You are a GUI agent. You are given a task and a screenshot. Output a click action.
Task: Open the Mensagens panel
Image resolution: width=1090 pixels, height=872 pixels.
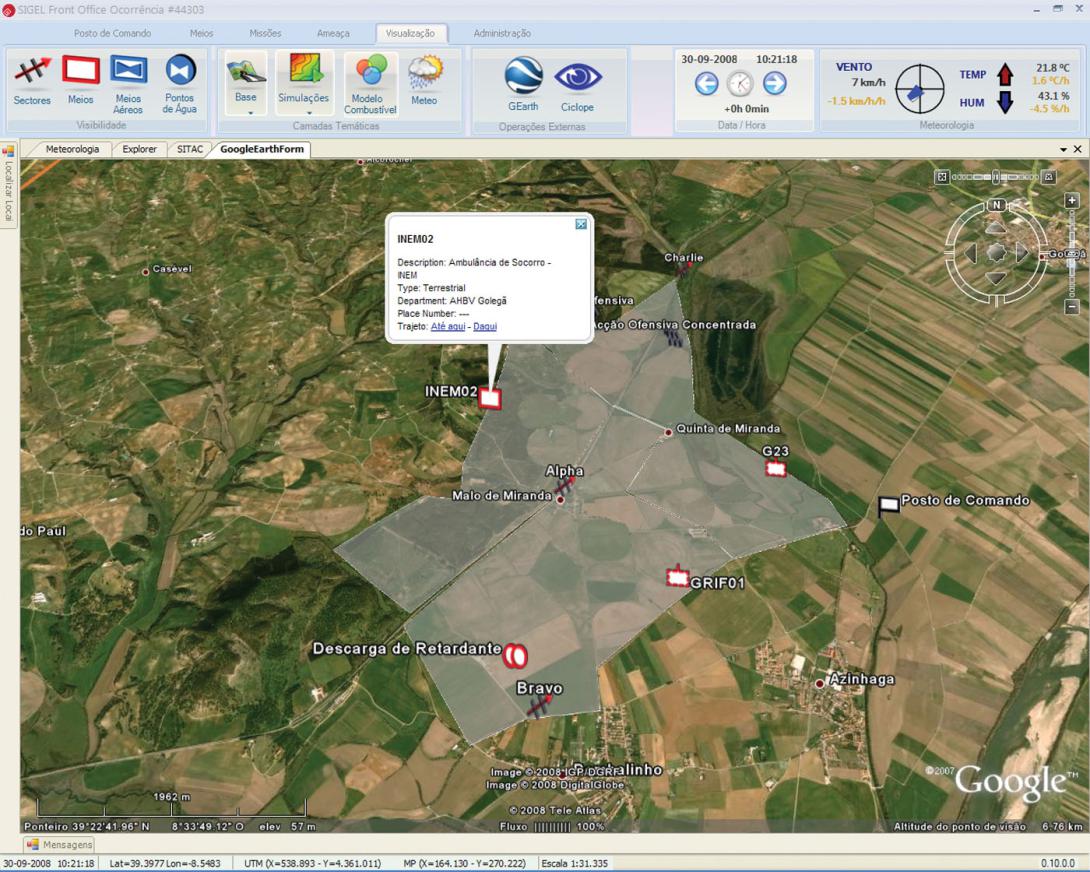click(x=60, y=845)
